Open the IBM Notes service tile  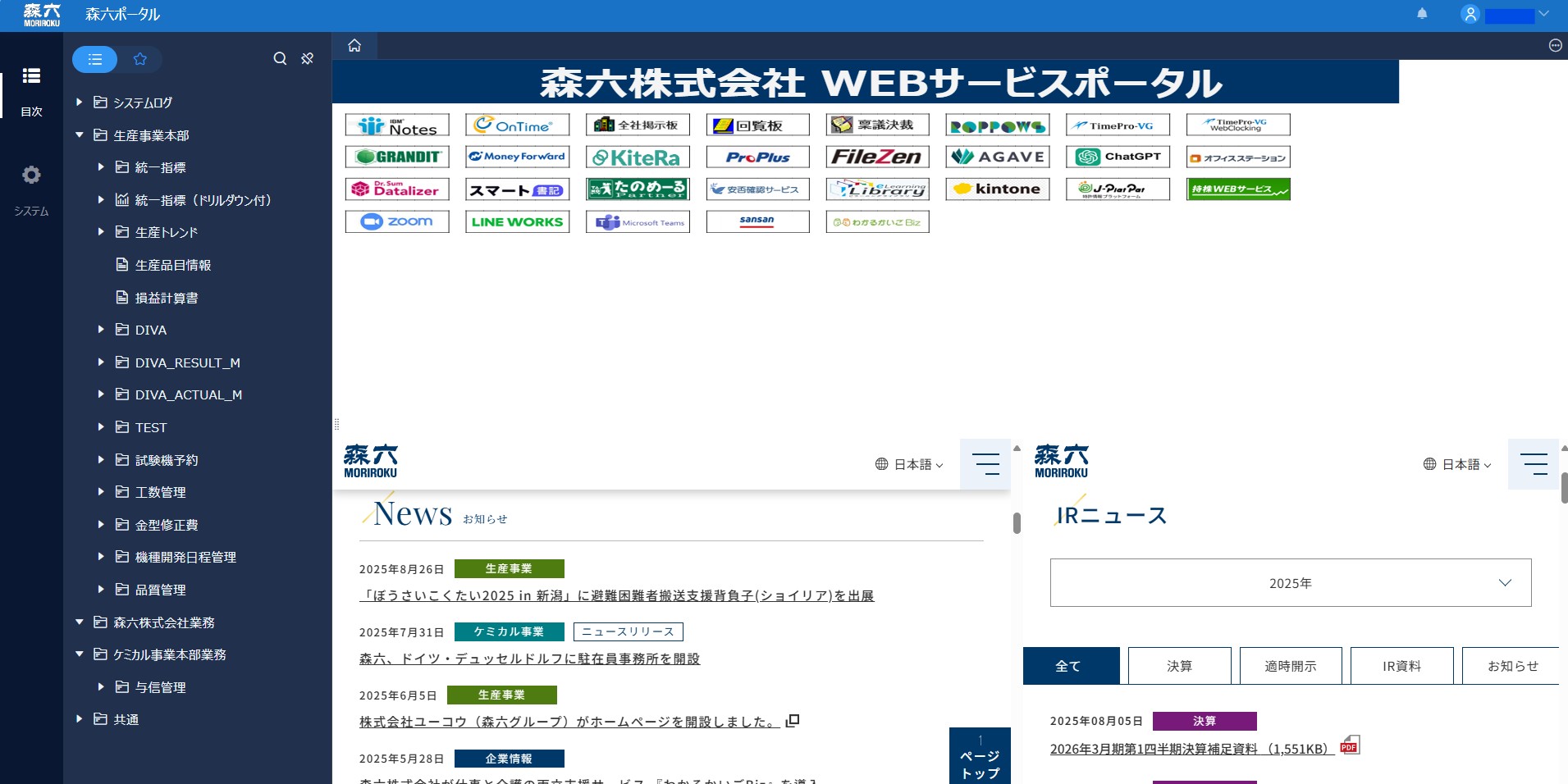click(397, 125)
